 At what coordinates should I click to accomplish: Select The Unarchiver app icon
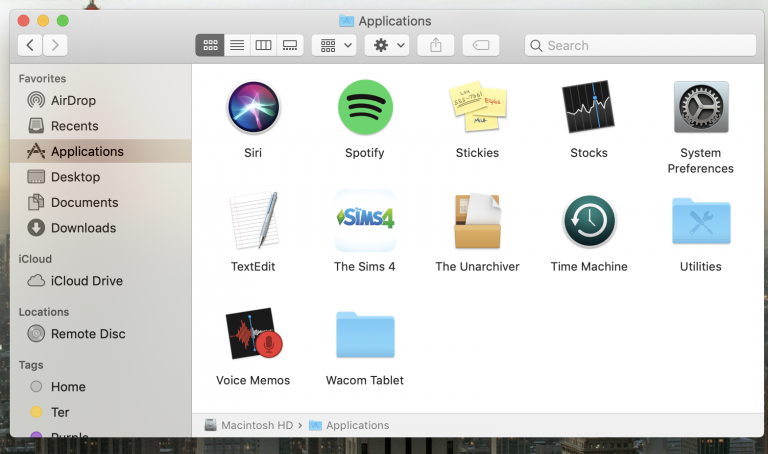(x=478, y=221)
